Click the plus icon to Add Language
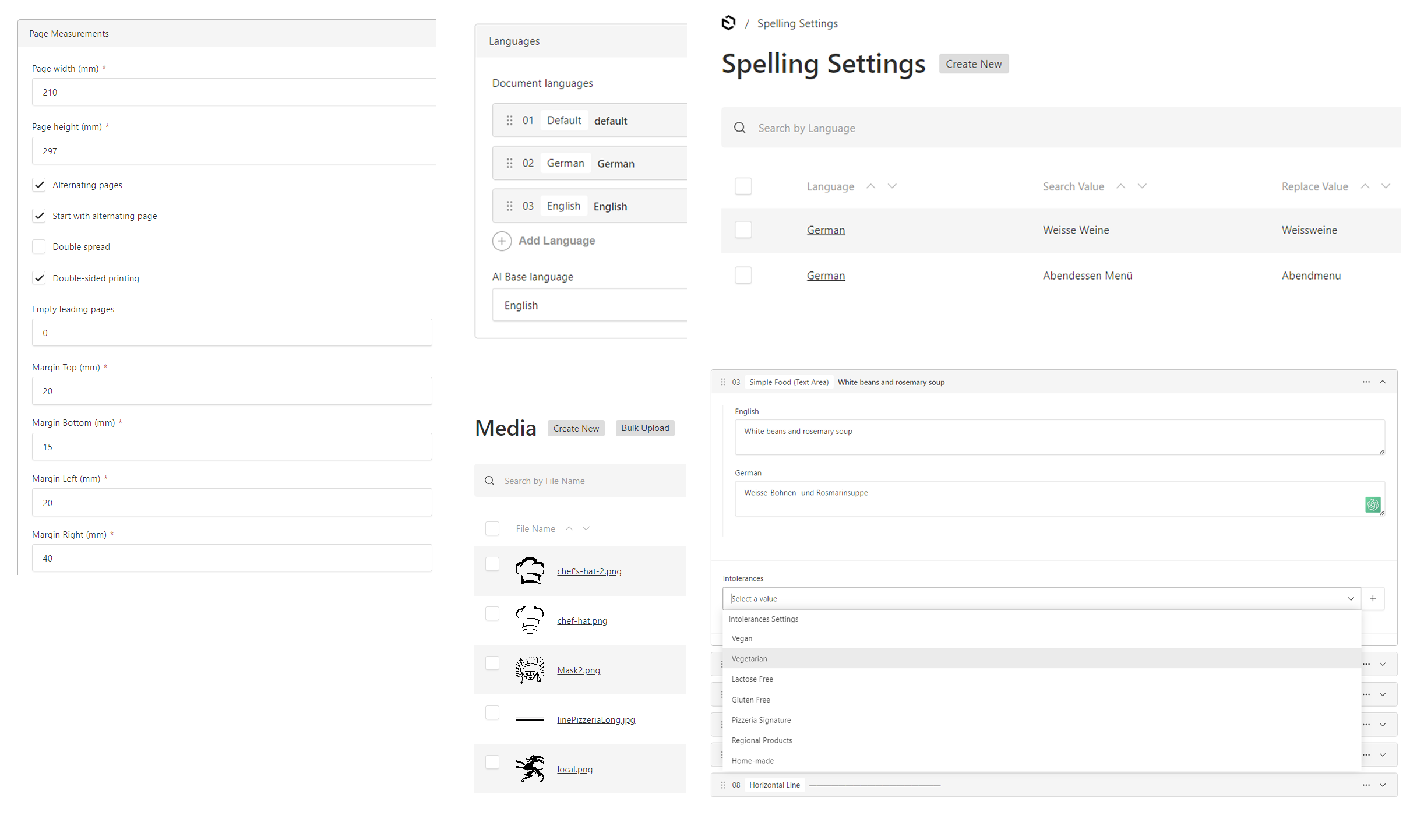1417x840 pixels. 502,241
